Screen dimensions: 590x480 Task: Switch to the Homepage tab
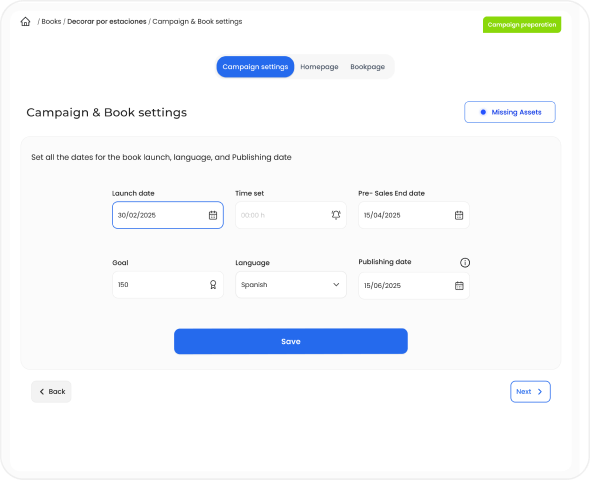319,67
